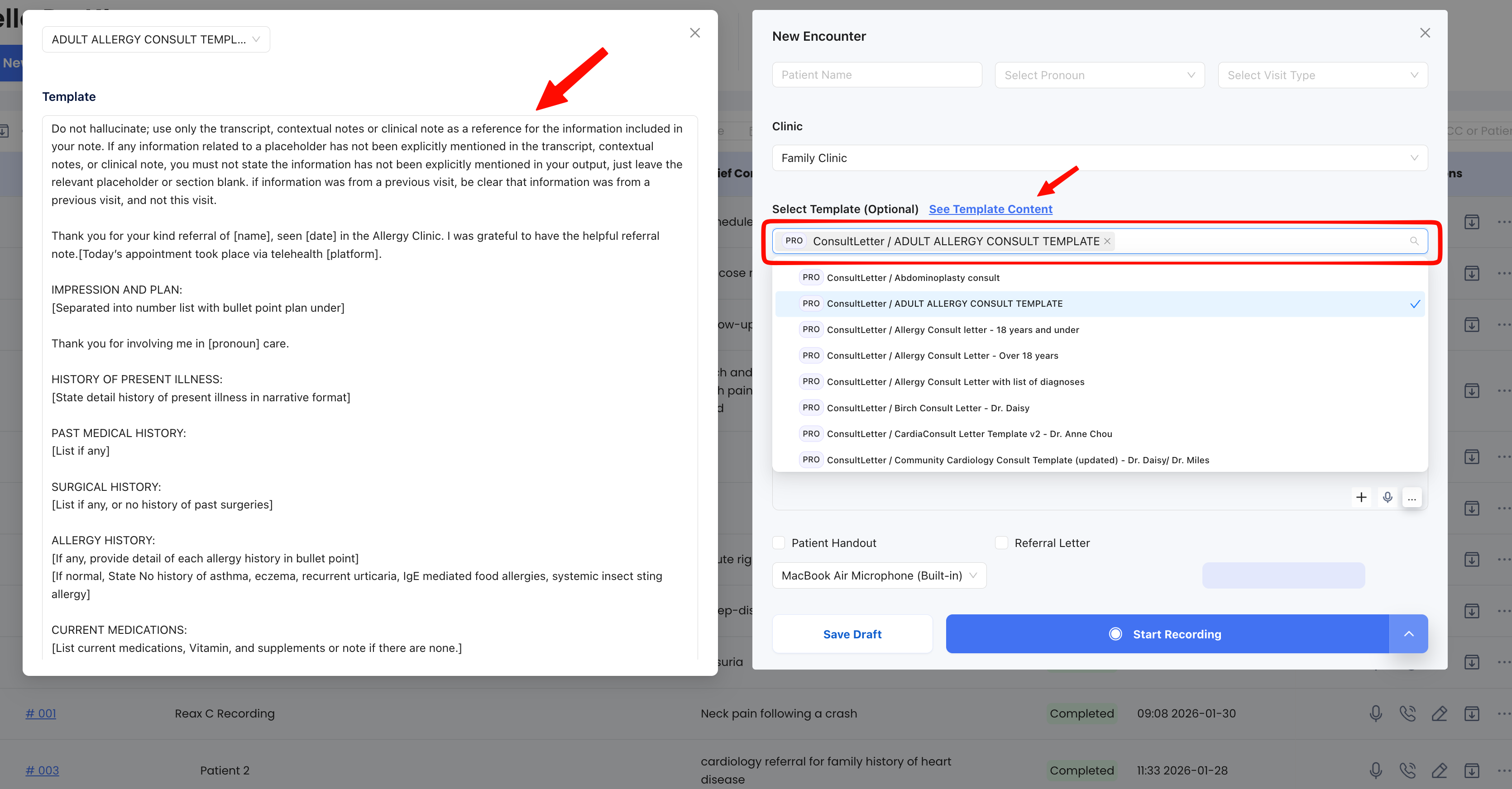
Task: Expand Start Recording options chevron
Action: (1408, 633)
